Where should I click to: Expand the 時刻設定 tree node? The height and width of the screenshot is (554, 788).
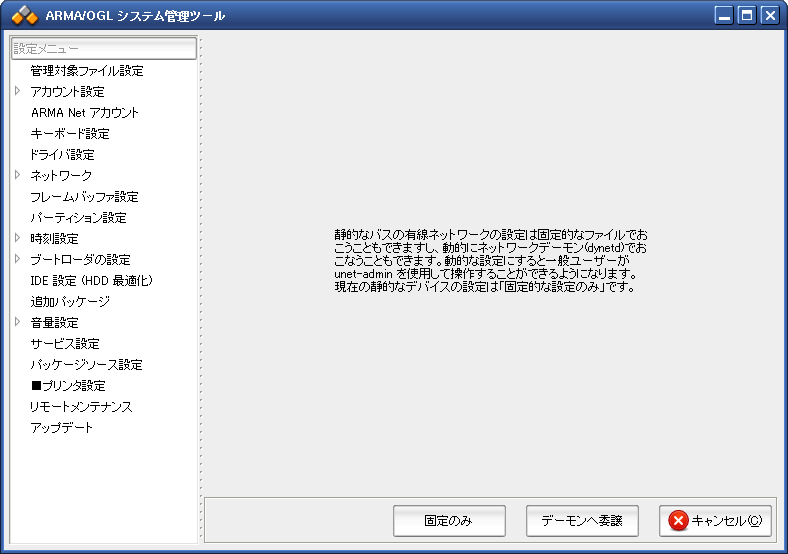pos(17,238)
